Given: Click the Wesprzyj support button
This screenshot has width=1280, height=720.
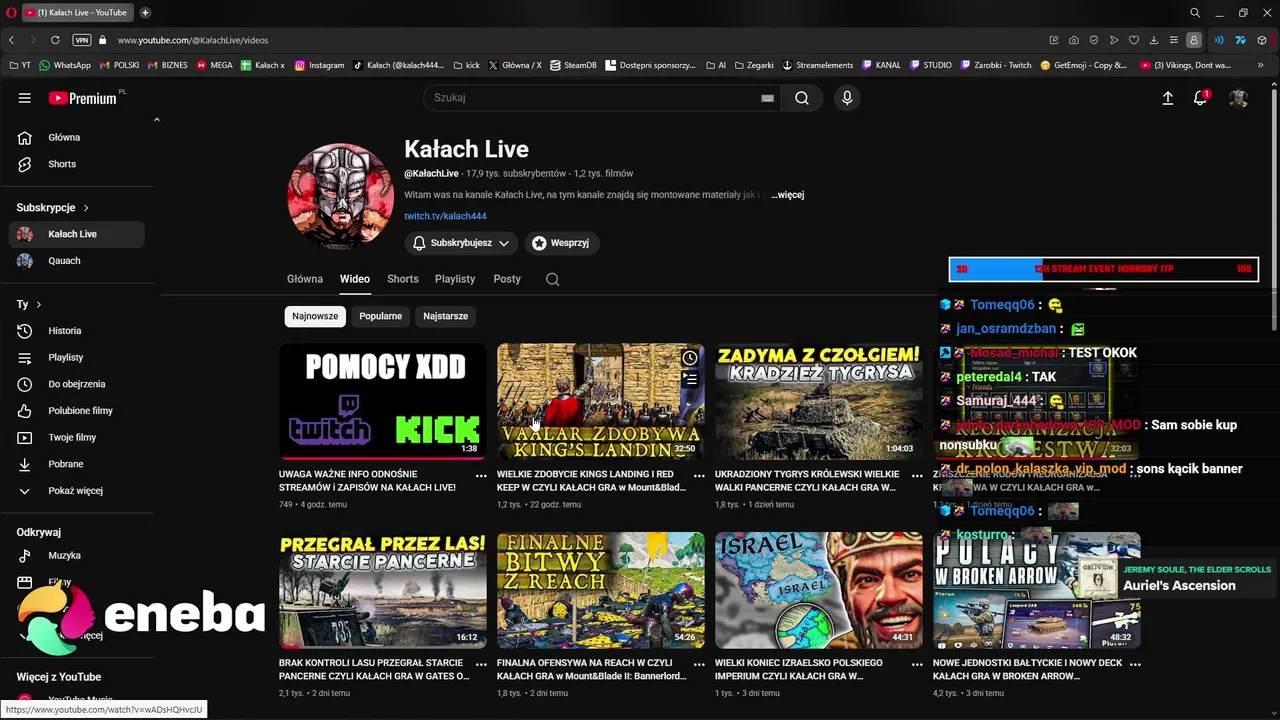Looking at the screenshot, I should pos(561,243).
